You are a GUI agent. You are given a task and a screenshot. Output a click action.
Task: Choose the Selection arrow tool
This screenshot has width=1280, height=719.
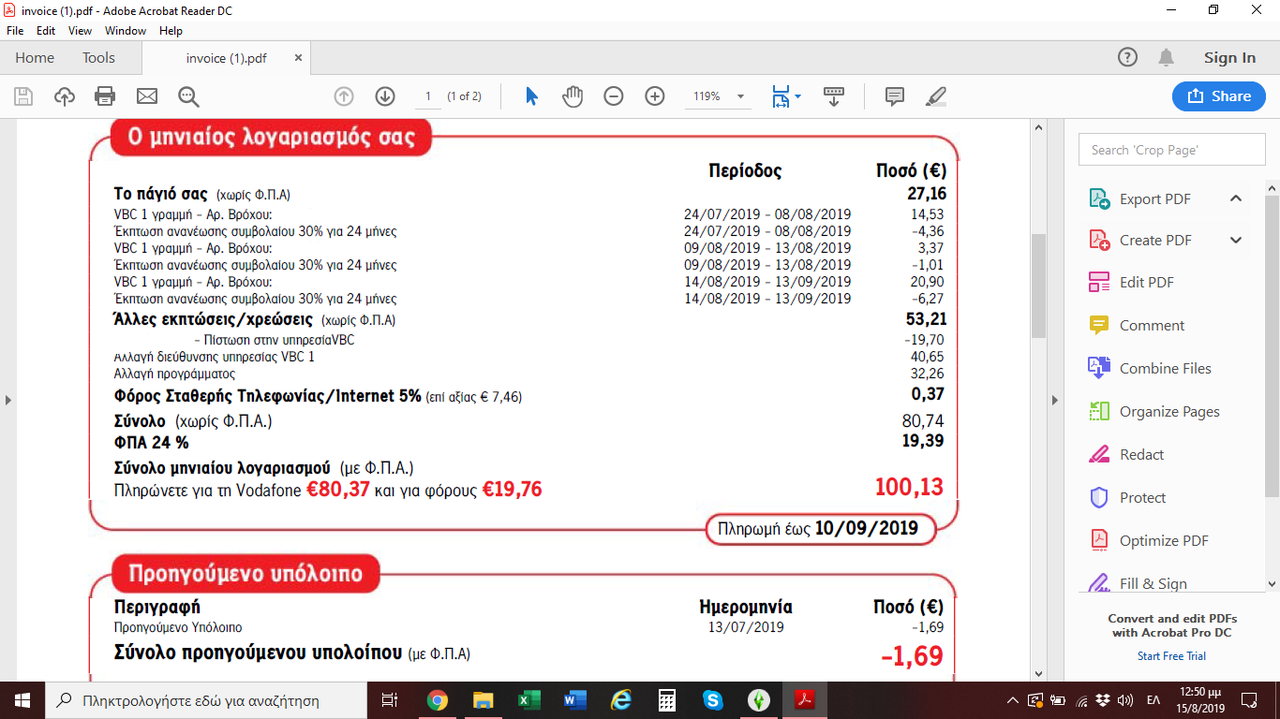531,96
